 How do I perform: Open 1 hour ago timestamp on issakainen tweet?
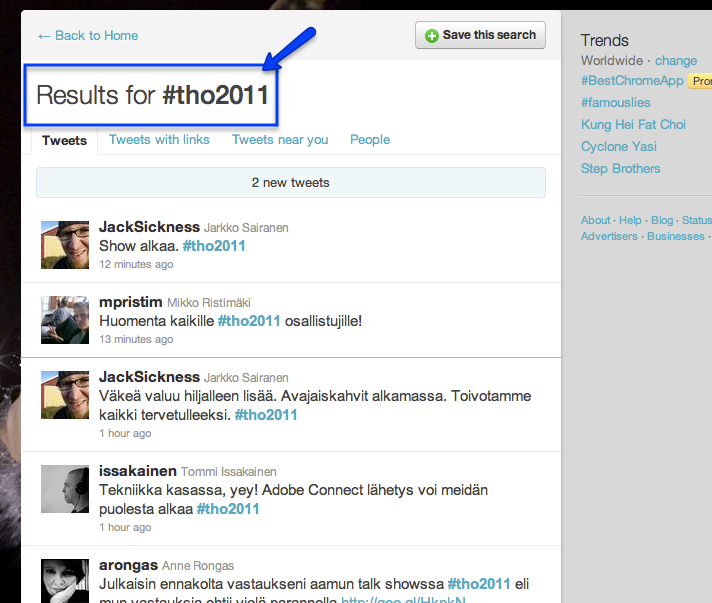[x=125, y=527]
